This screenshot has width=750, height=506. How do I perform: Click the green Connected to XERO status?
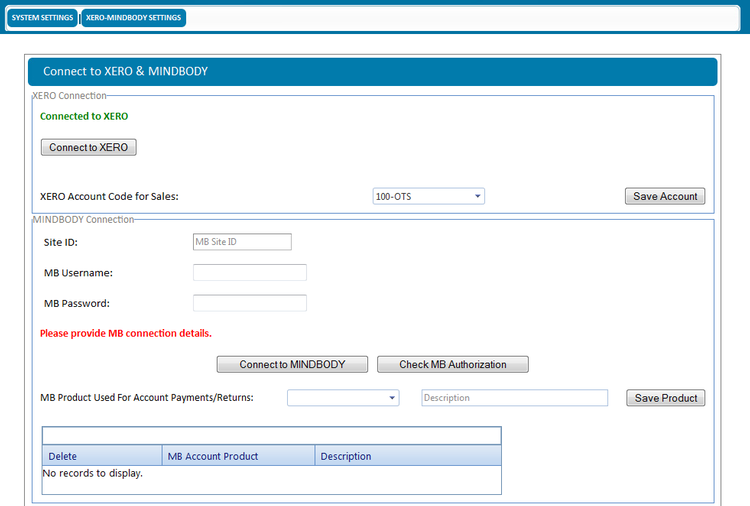84,116
